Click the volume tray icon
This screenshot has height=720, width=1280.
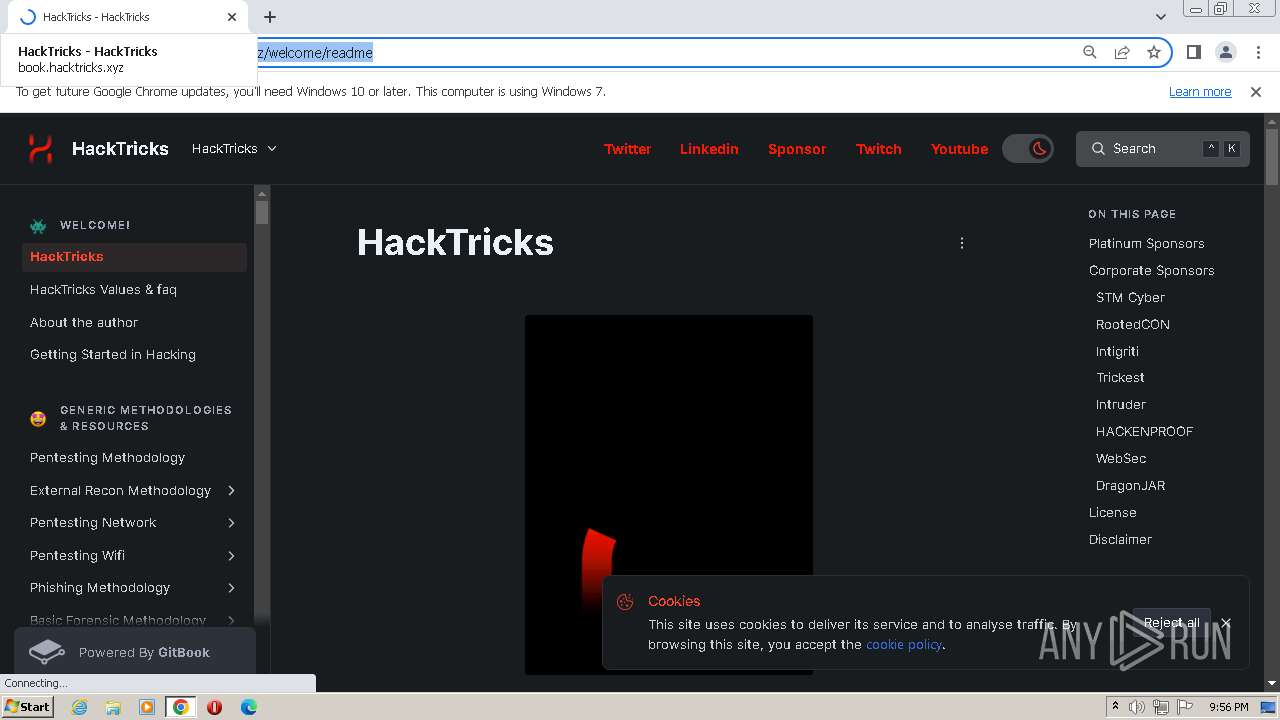tap(1137, 707)
